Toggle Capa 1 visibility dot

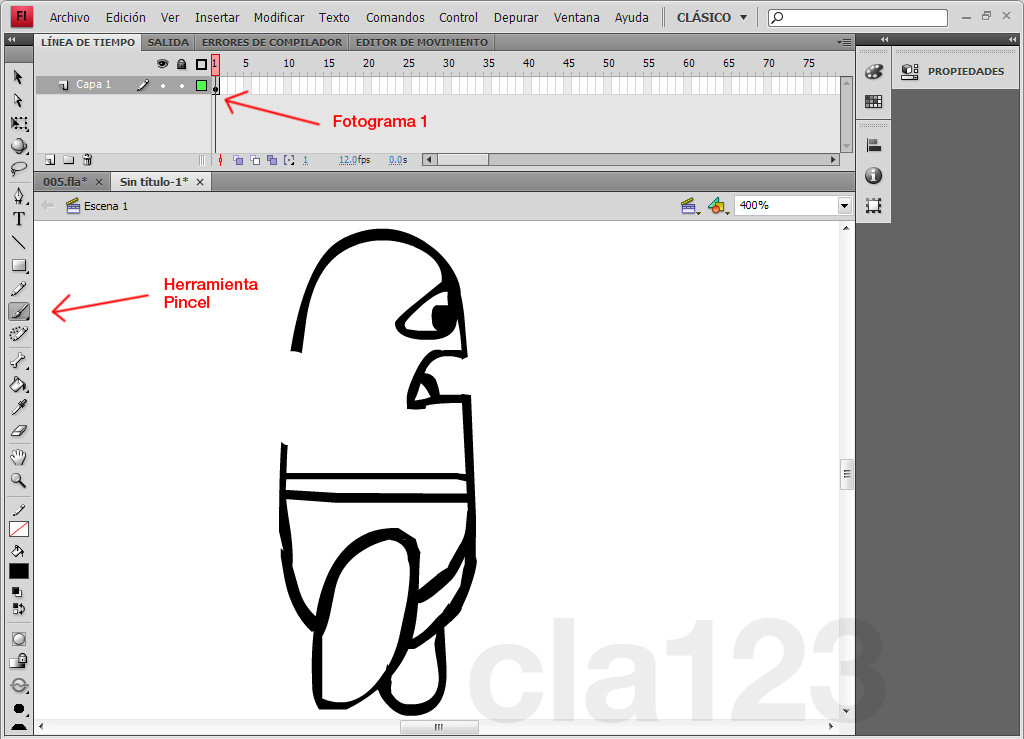pyautogui.click(x=163, y=86)
